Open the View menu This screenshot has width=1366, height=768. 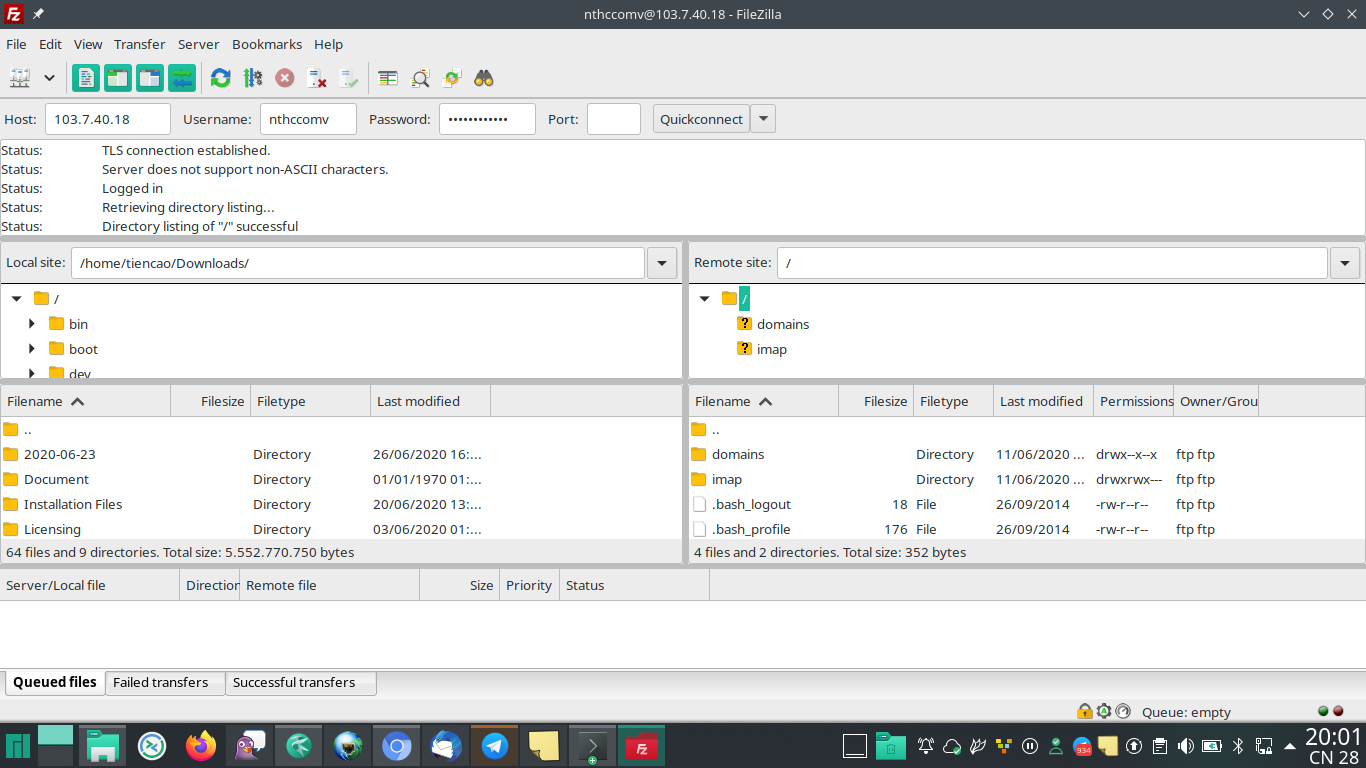pyautogui.click(x=88, y=44)
